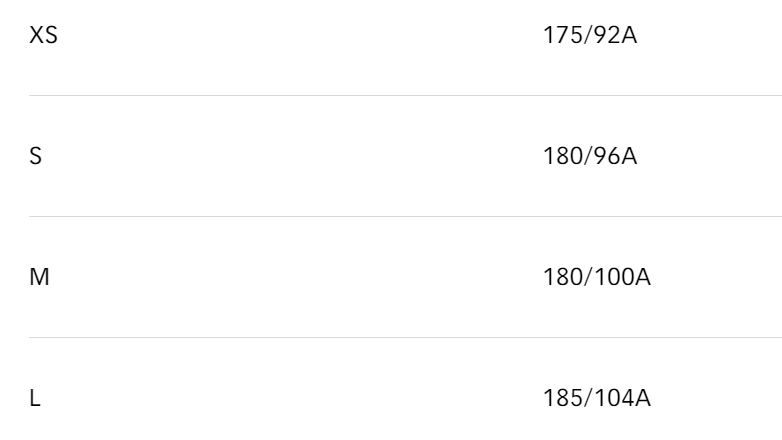Click the 92A chest portion in XS row
The image size is (782, 440).
615,35
